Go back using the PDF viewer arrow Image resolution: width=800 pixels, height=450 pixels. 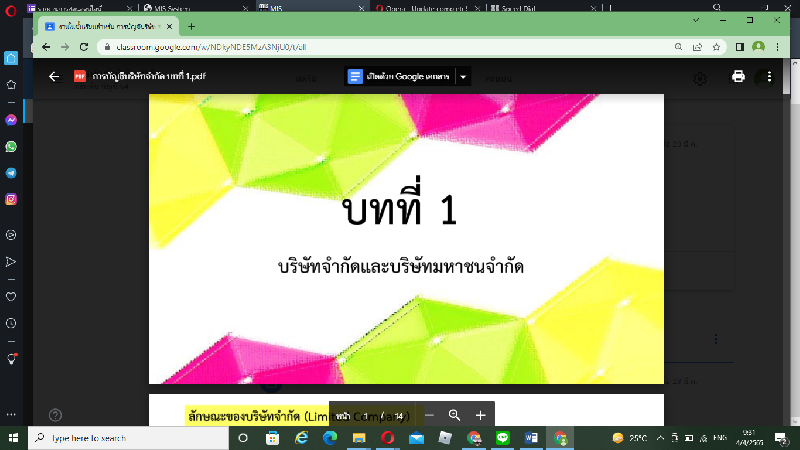pos(54,76)
